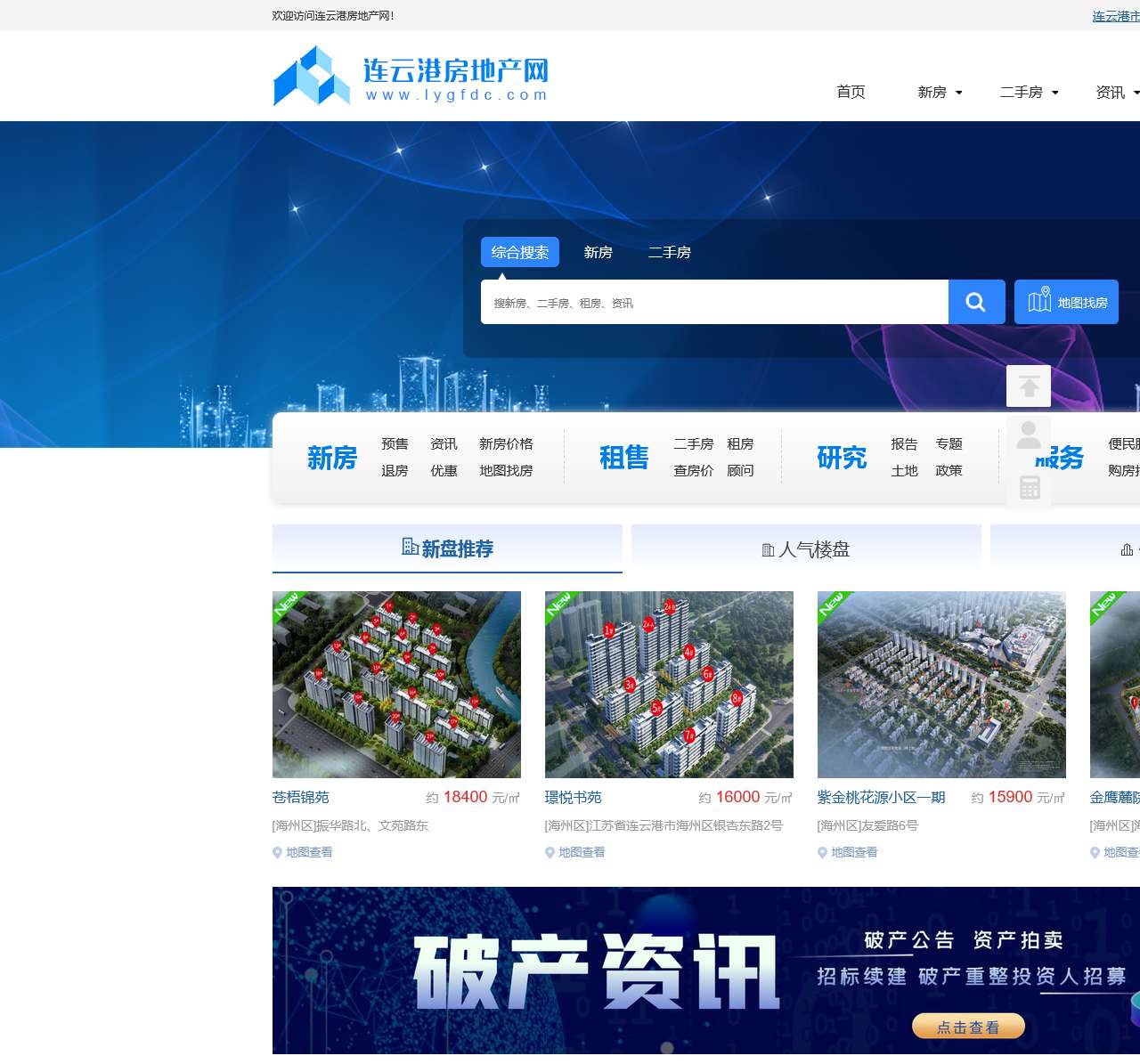Click 地图查看 under 苍梧锦苑
Image resolution: width=1140 pixels, height=1064 pixels.
pyautogui.click(x=309, y=852)
